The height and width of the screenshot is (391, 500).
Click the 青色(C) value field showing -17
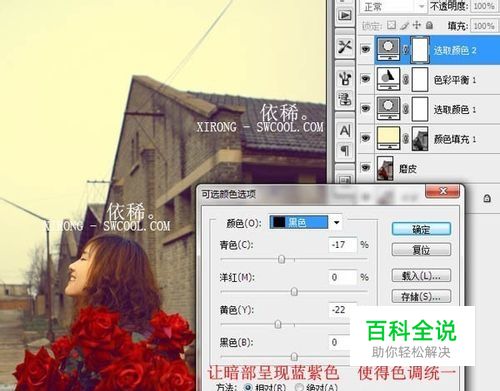coord(343,245)
